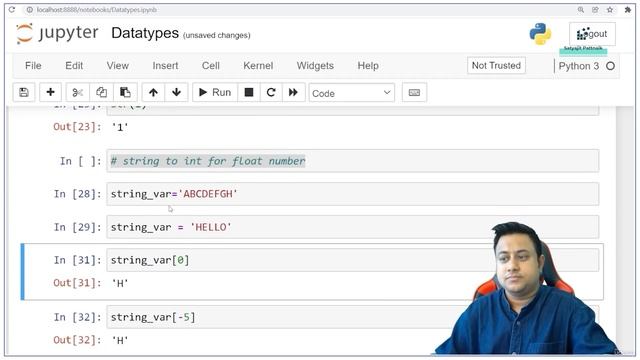Click the Out[32] output 'H'
Screen dimensions: 640x360
click(x=120, y=340)
